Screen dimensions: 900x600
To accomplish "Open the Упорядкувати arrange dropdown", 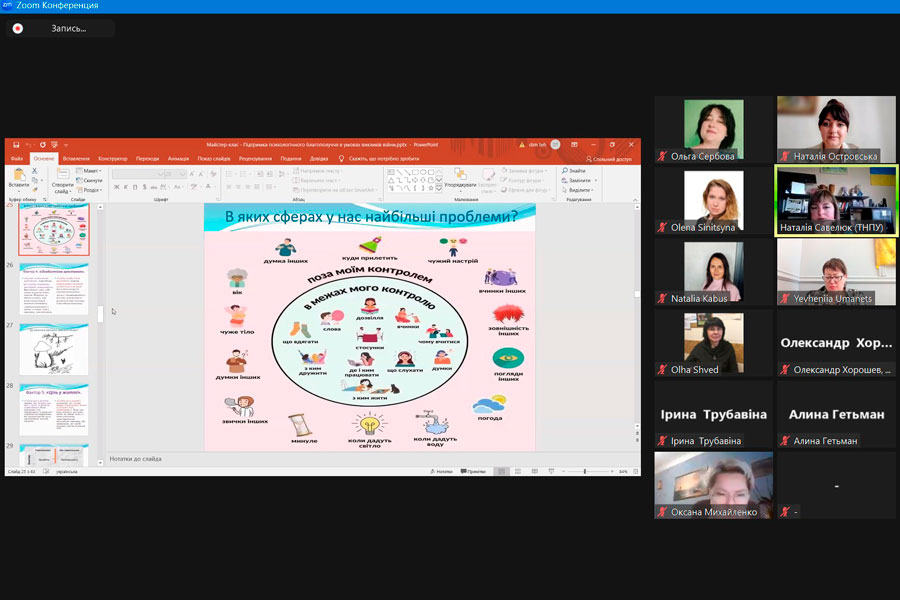I will tap(460, 178).
